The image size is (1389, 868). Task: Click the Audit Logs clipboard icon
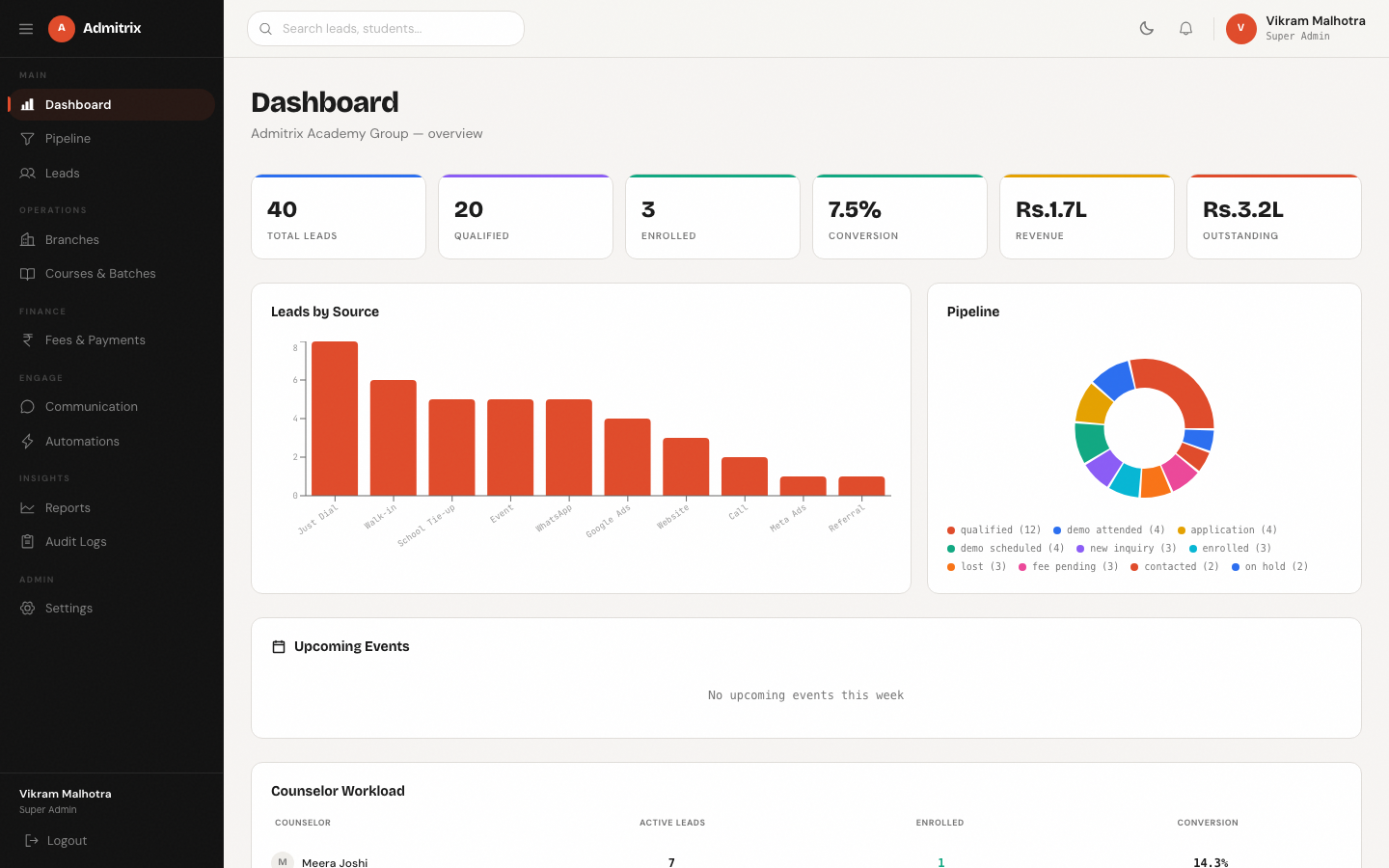pyautogui.click(x=28, y=542)
